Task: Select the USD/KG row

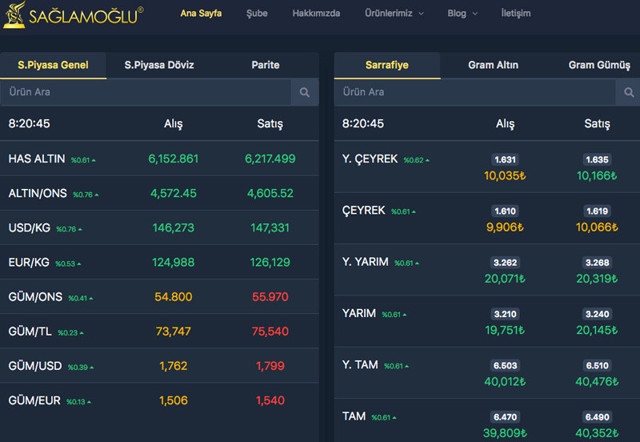Action: pos(160,228)
